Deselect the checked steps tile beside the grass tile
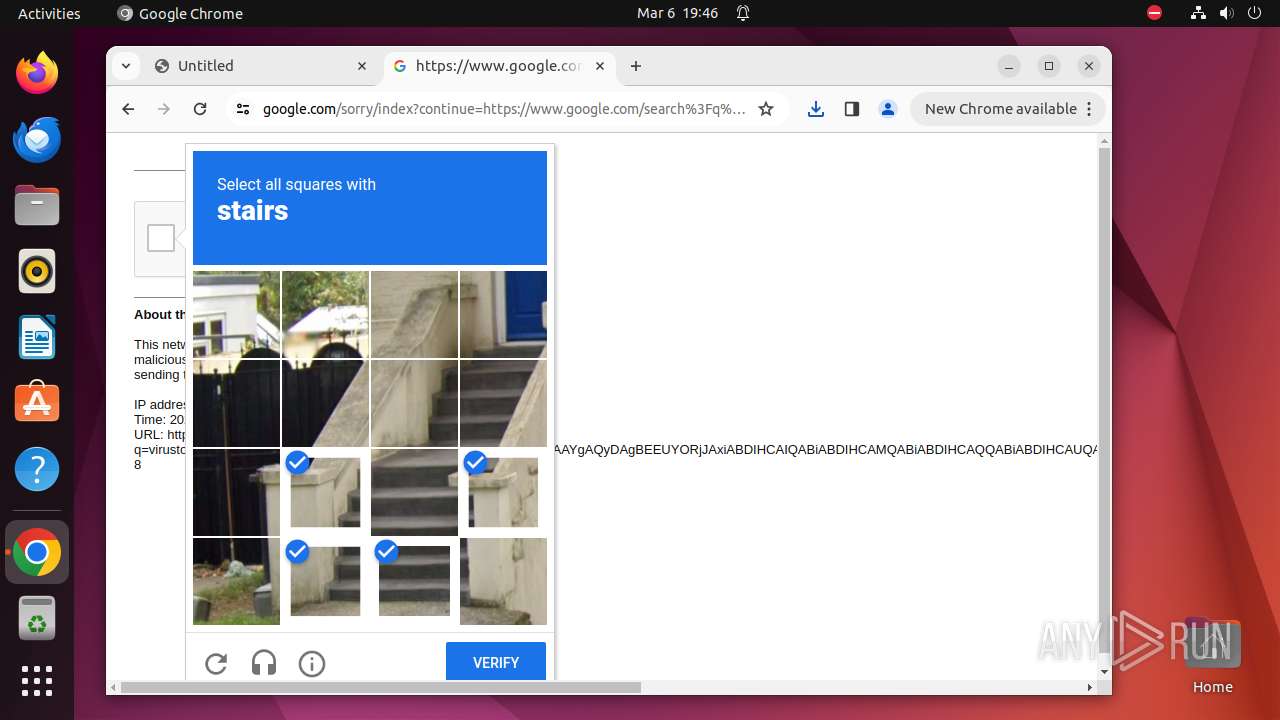 [x=325, y=581]
